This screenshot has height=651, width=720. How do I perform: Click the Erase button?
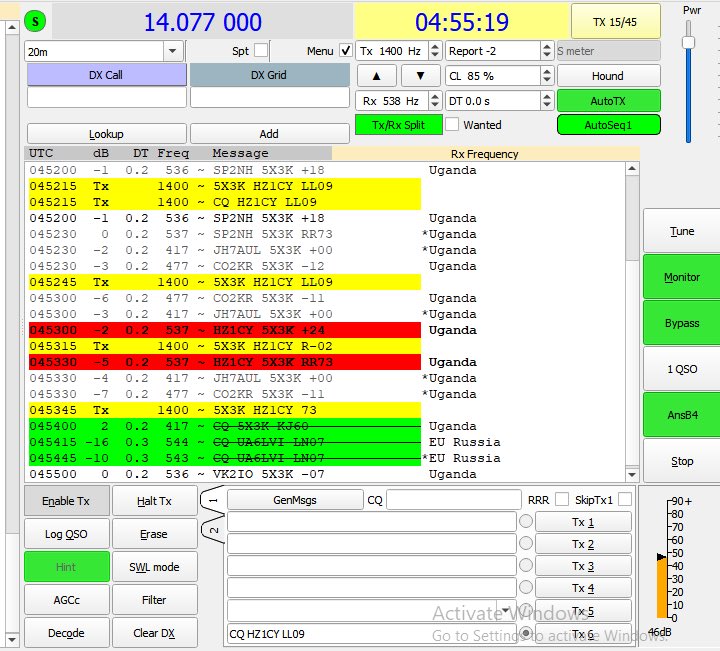click(x=155, y=533)
